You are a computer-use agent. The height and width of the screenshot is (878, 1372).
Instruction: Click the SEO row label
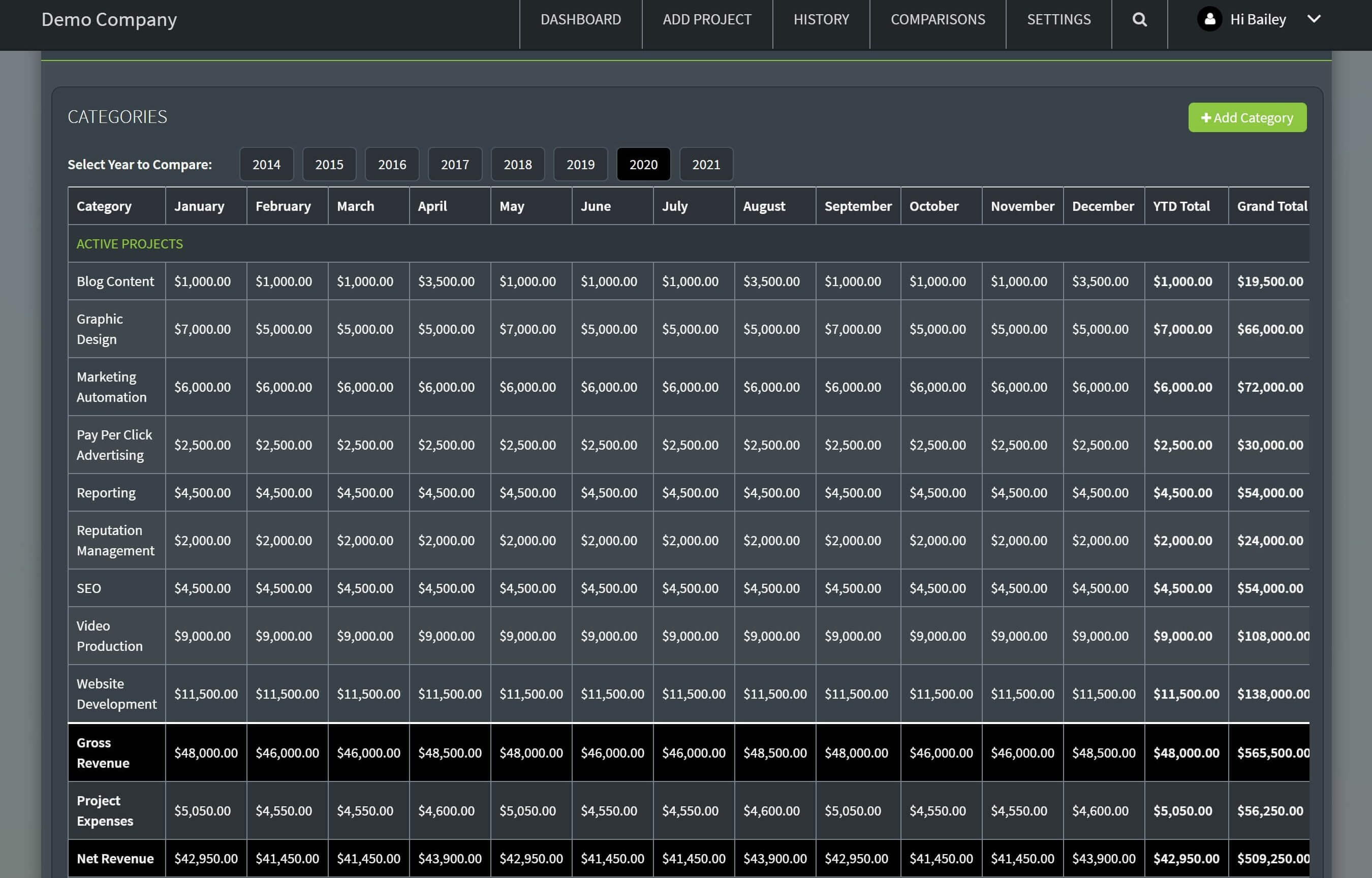click(x=88, y=588)
